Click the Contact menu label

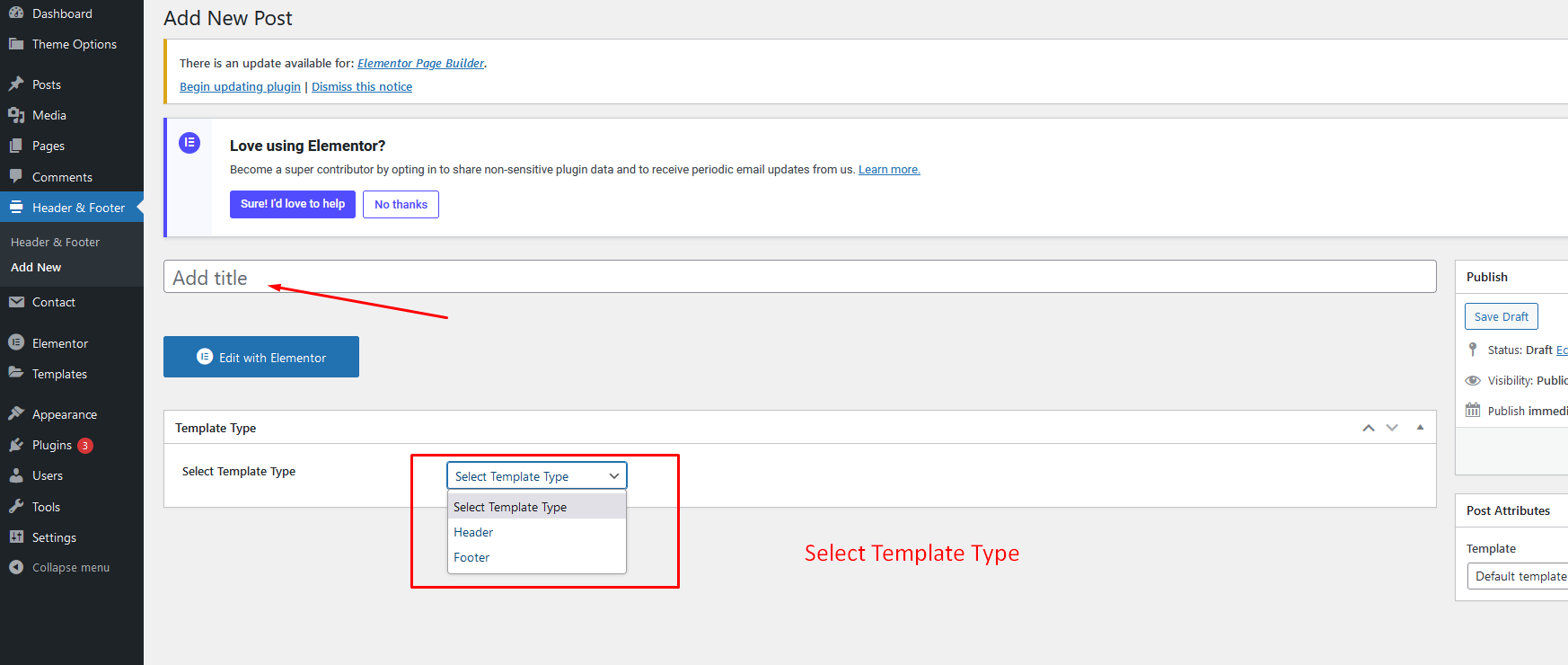(x=54, y=302)
